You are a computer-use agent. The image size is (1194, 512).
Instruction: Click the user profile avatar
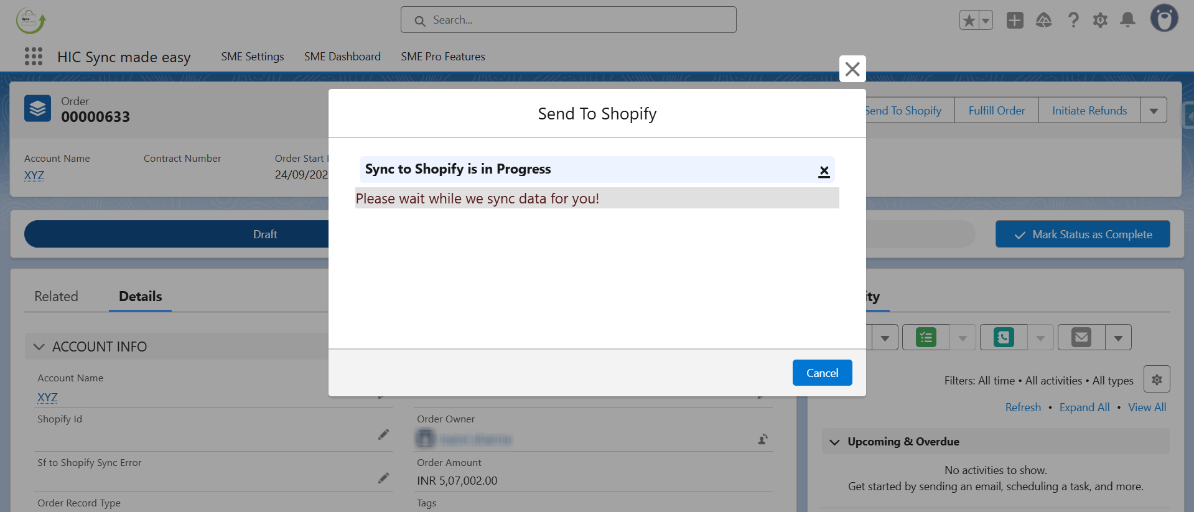pyautogui.click(x=1164, y=18)
